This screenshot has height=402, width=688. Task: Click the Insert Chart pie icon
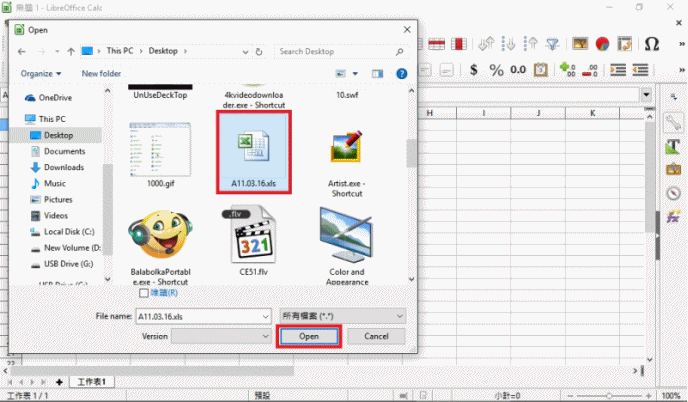click(x=602, y=44)
